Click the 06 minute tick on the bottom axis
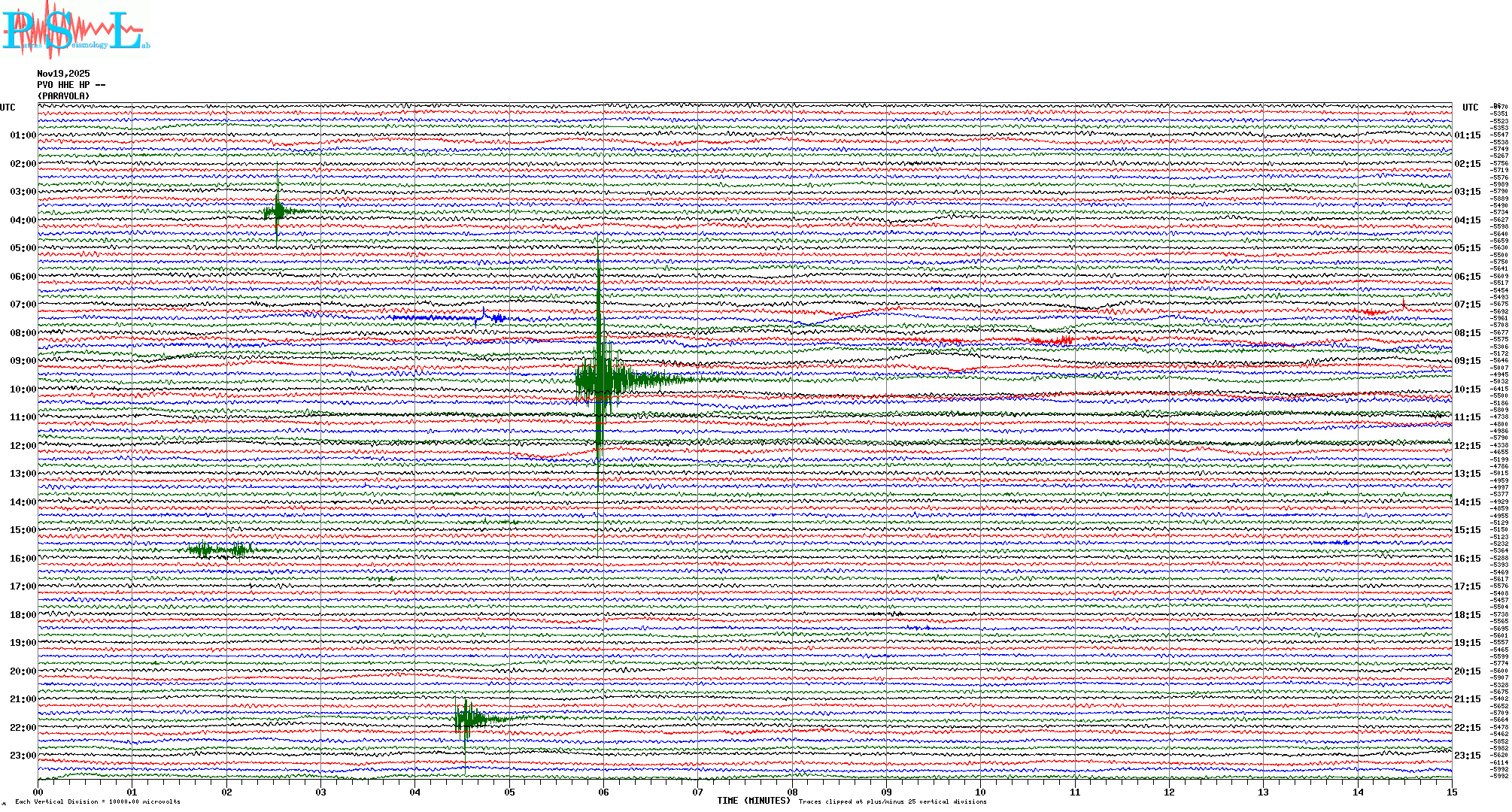 tap(603, 792)
